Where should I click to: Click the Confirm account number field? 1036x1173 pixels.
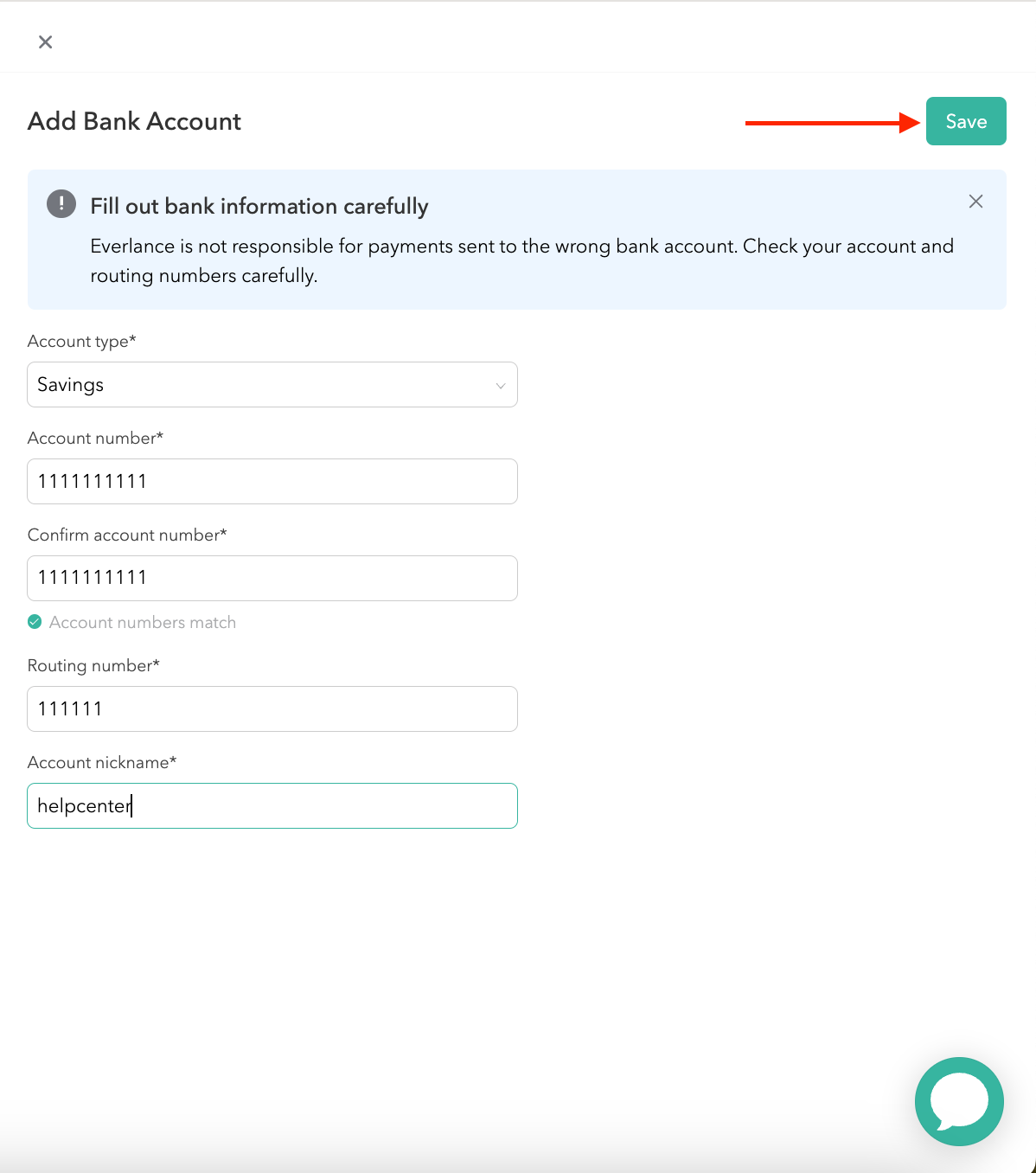(x=272, y=578)
